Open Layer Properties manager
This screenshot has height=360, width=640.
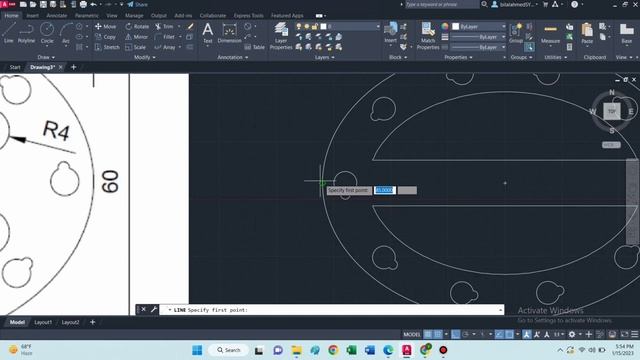281,36
